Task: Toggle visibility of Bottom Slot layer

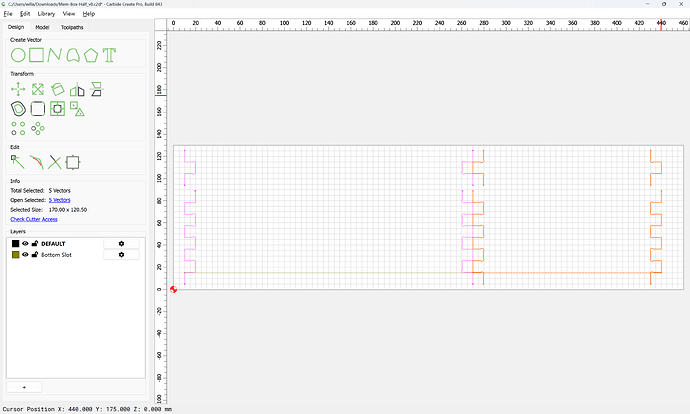Action: point(25,255)
